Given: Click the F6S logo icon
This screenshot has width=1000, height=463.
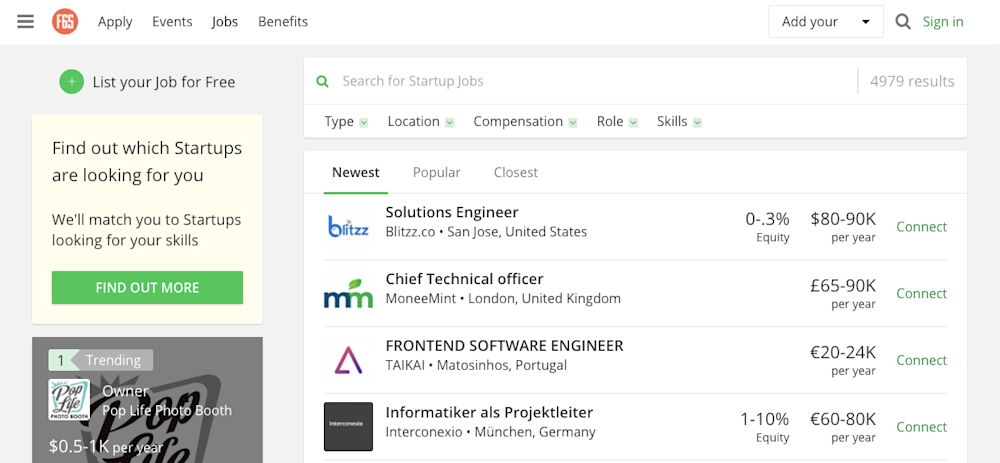Looking at the screenshot, I should coord(65,21).
